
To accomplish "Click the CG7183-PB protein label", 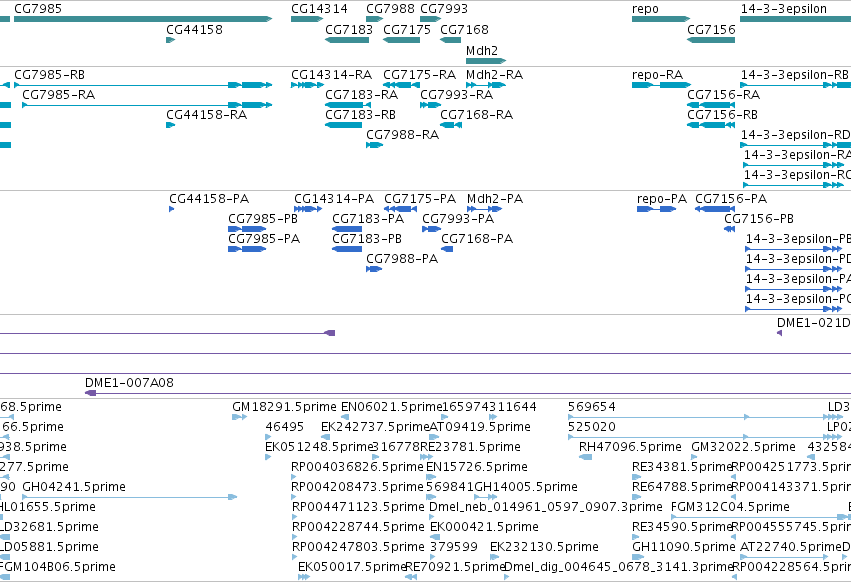I will 367,239.
